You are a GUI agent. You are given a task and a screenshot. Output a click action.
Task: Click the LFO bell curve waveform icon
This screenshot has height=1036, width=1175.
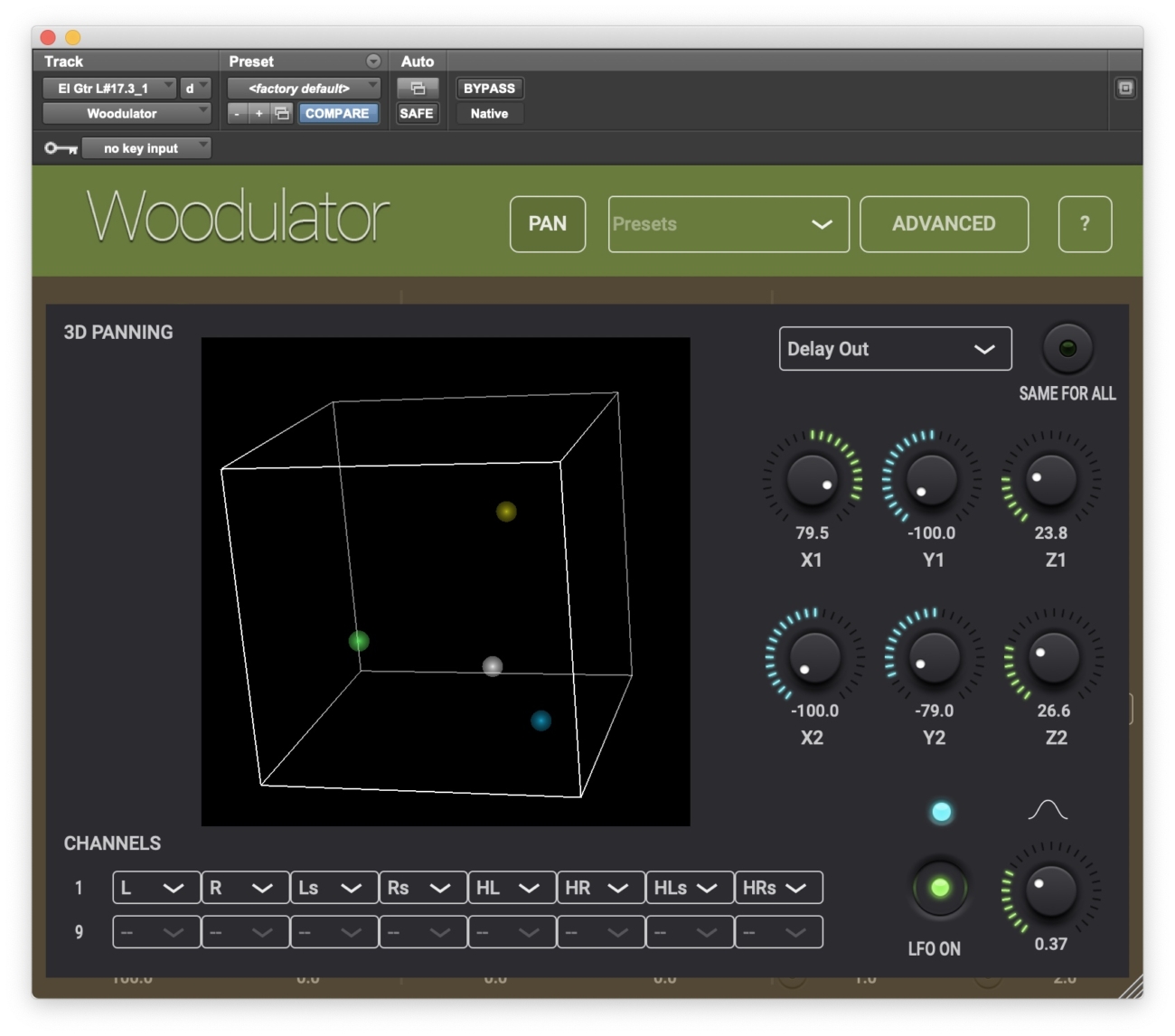[1048, 810]
